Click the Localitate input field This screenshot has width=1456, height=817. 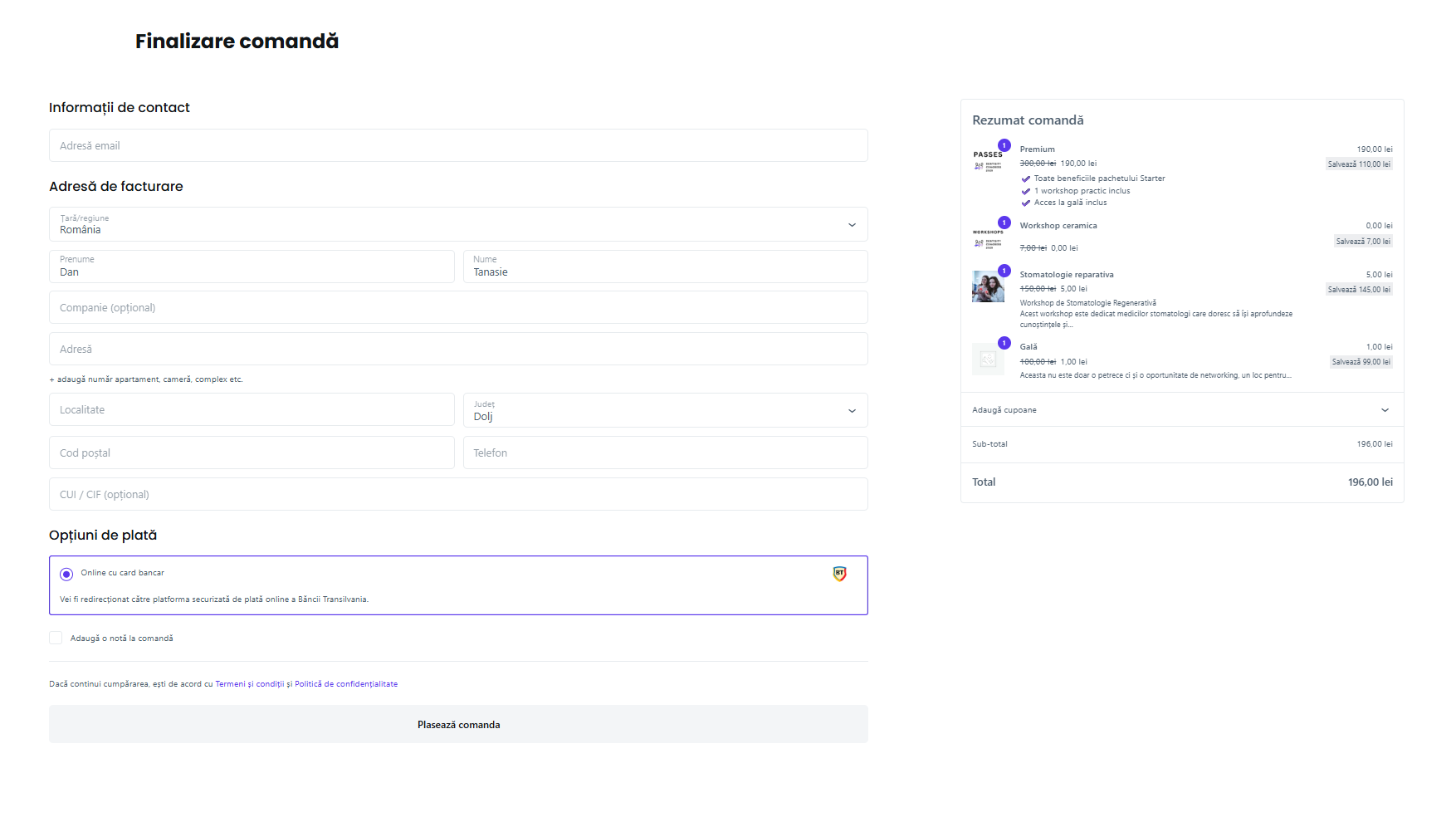(x=252, y=410)
